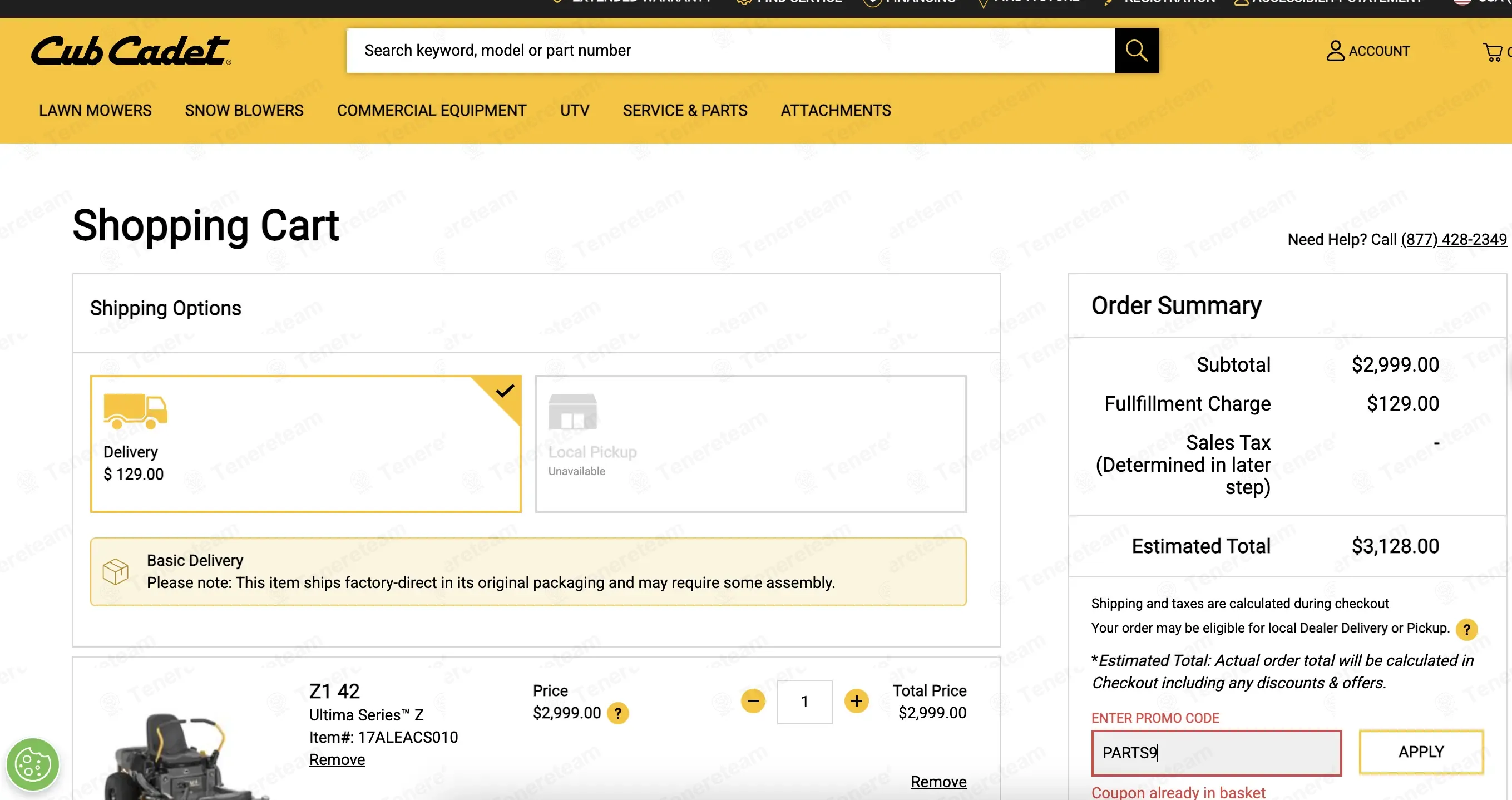Click the 'Basic Delivery' note title

click(195, 561)
